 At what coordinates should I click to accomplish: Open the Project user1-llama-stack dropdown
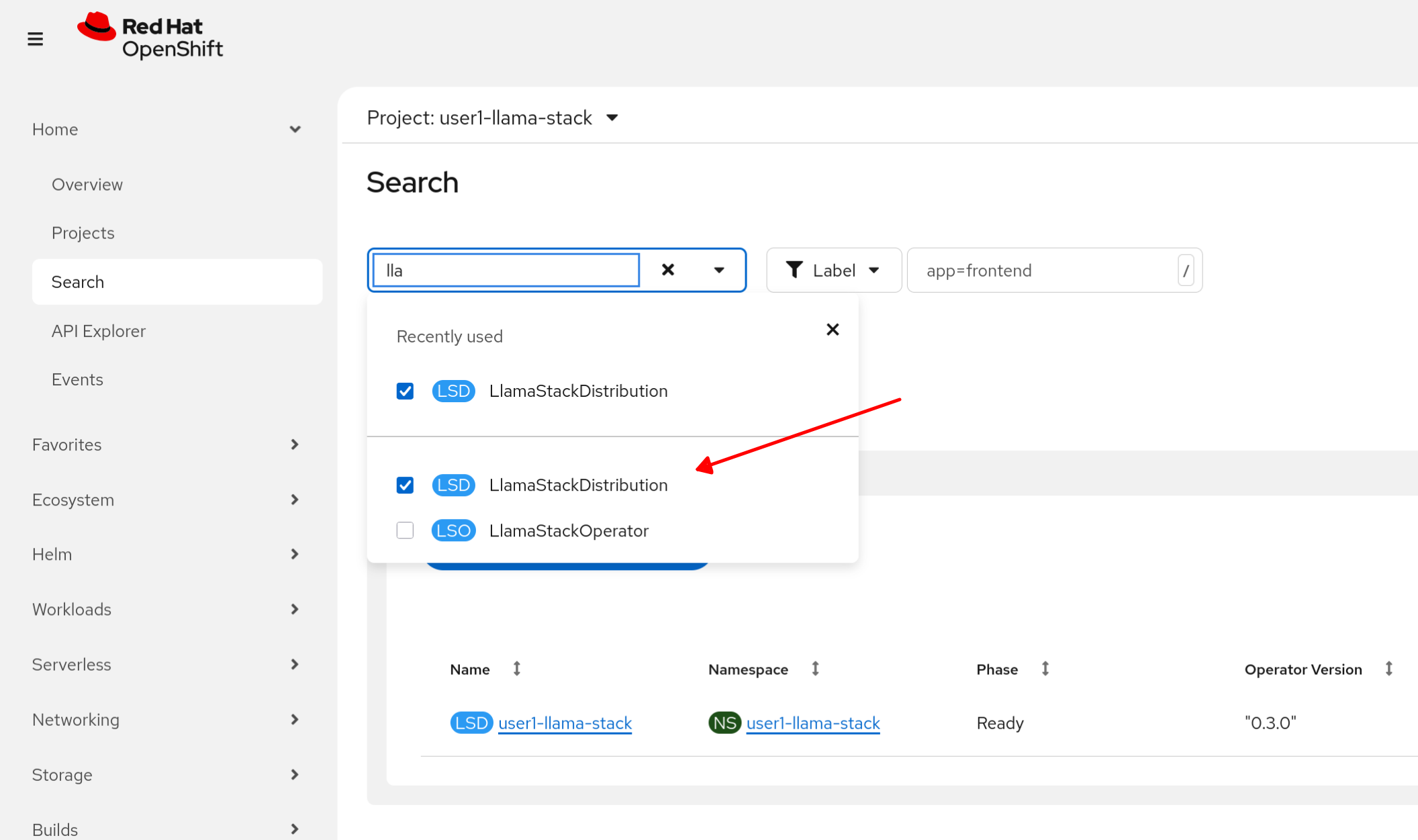coord(492,118)
